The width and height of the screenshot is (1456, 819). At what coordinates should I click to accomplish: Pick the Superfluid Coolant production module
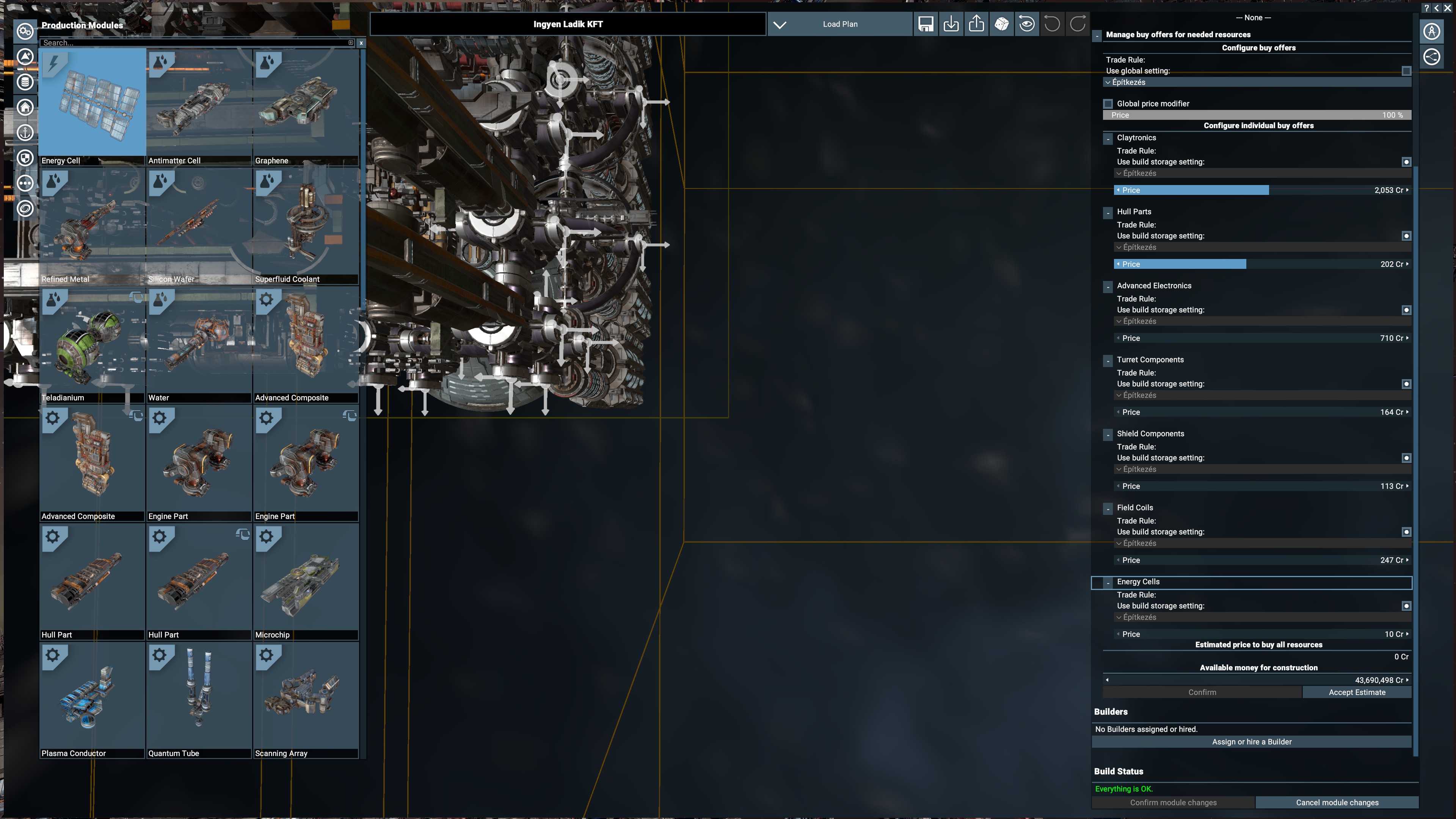(x=306, y=226)
